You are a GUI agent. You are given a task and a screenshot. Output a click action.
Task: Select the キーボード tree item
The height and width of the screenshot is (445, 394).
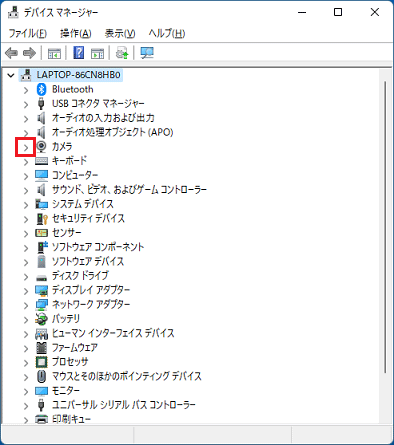click(69, 161)
